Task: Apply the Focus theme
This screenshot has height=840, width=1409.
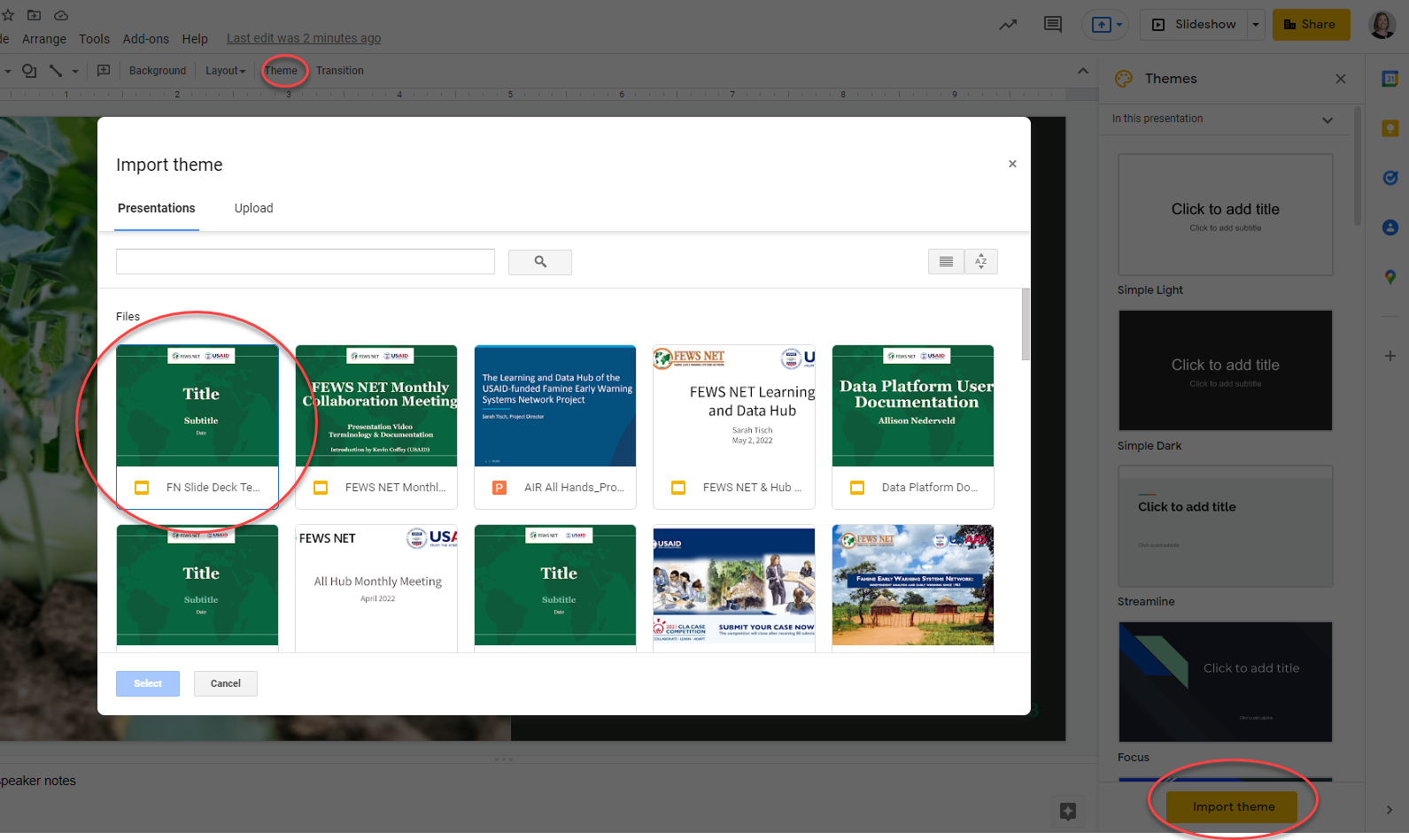Action: click(1225, 682)
